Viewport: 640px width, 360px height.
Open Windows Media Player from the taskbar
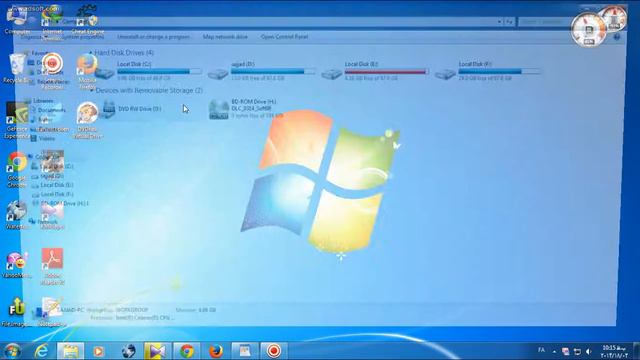click(x=98, y=351)
